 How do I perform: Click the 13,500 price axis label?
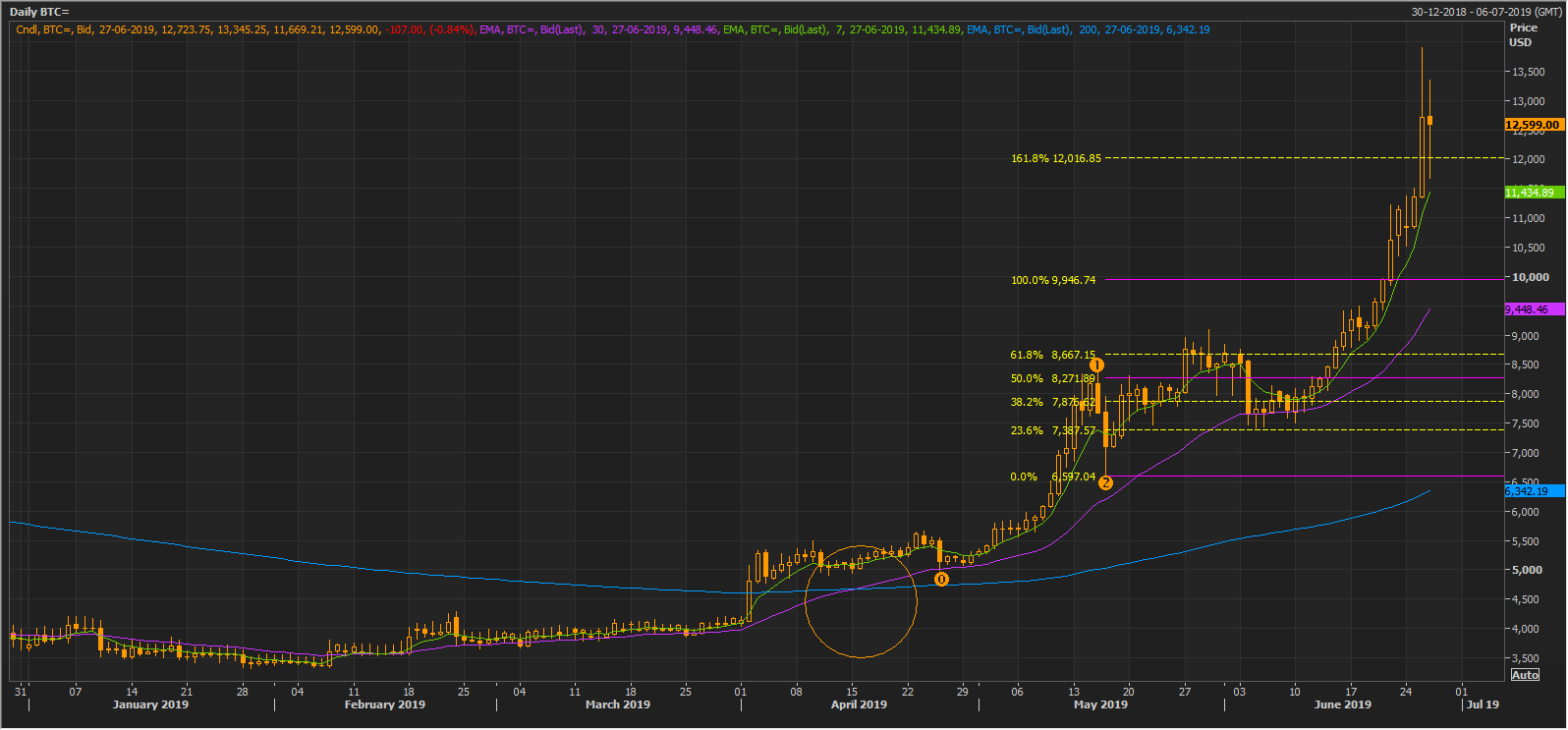(1528, 72)
